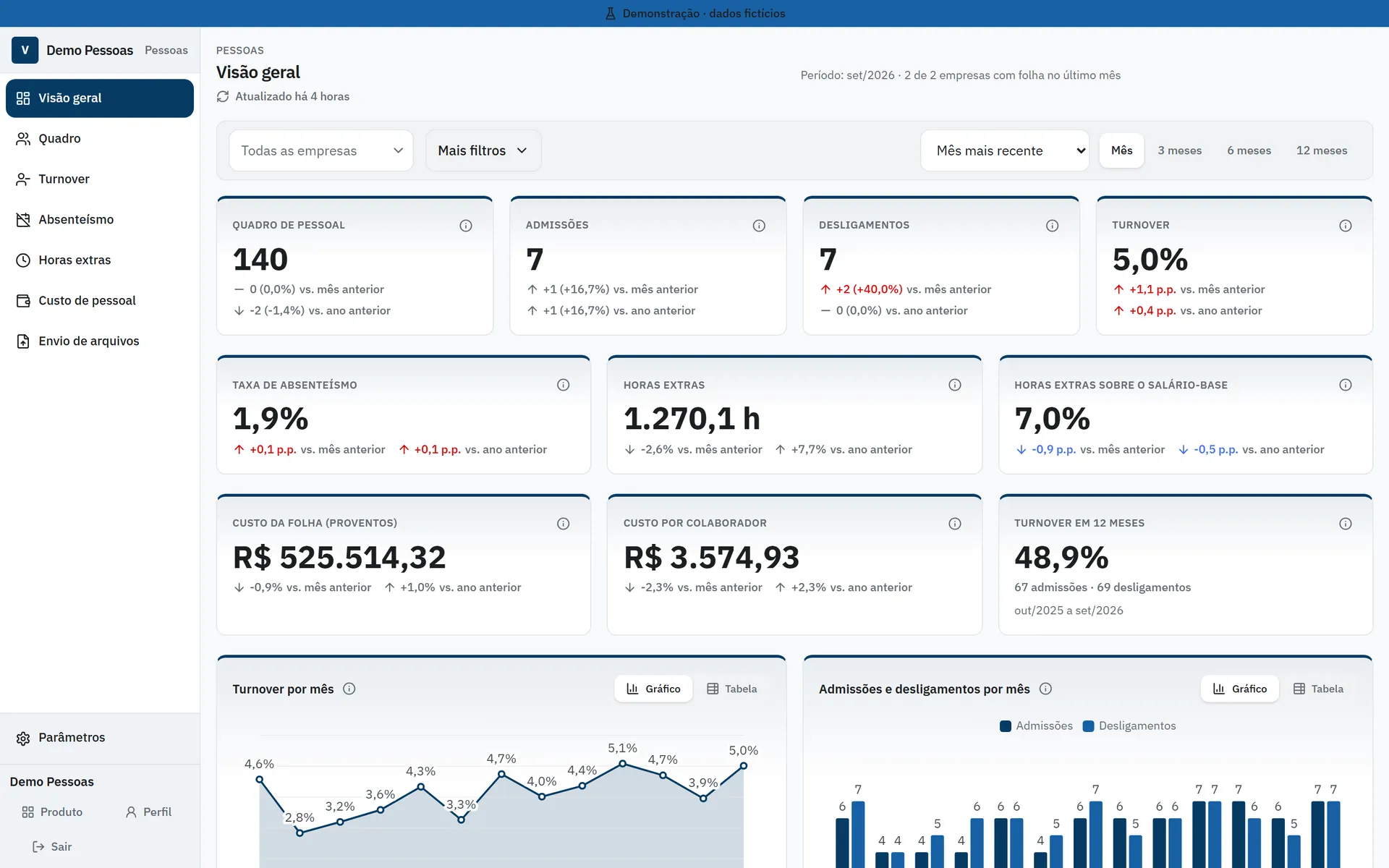This screenshot has width=1389, height=868.
Task: Click 'out/2025 a set/2026' period text
Action: 1069,610
